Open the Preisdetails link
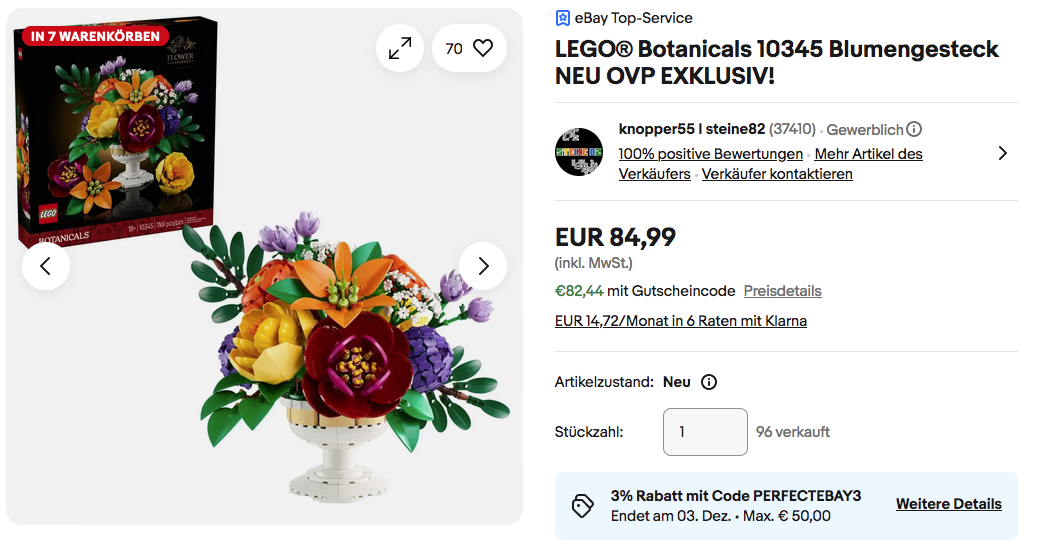The height and width of the screenshot is (544, 1039). tap(782, 291)
